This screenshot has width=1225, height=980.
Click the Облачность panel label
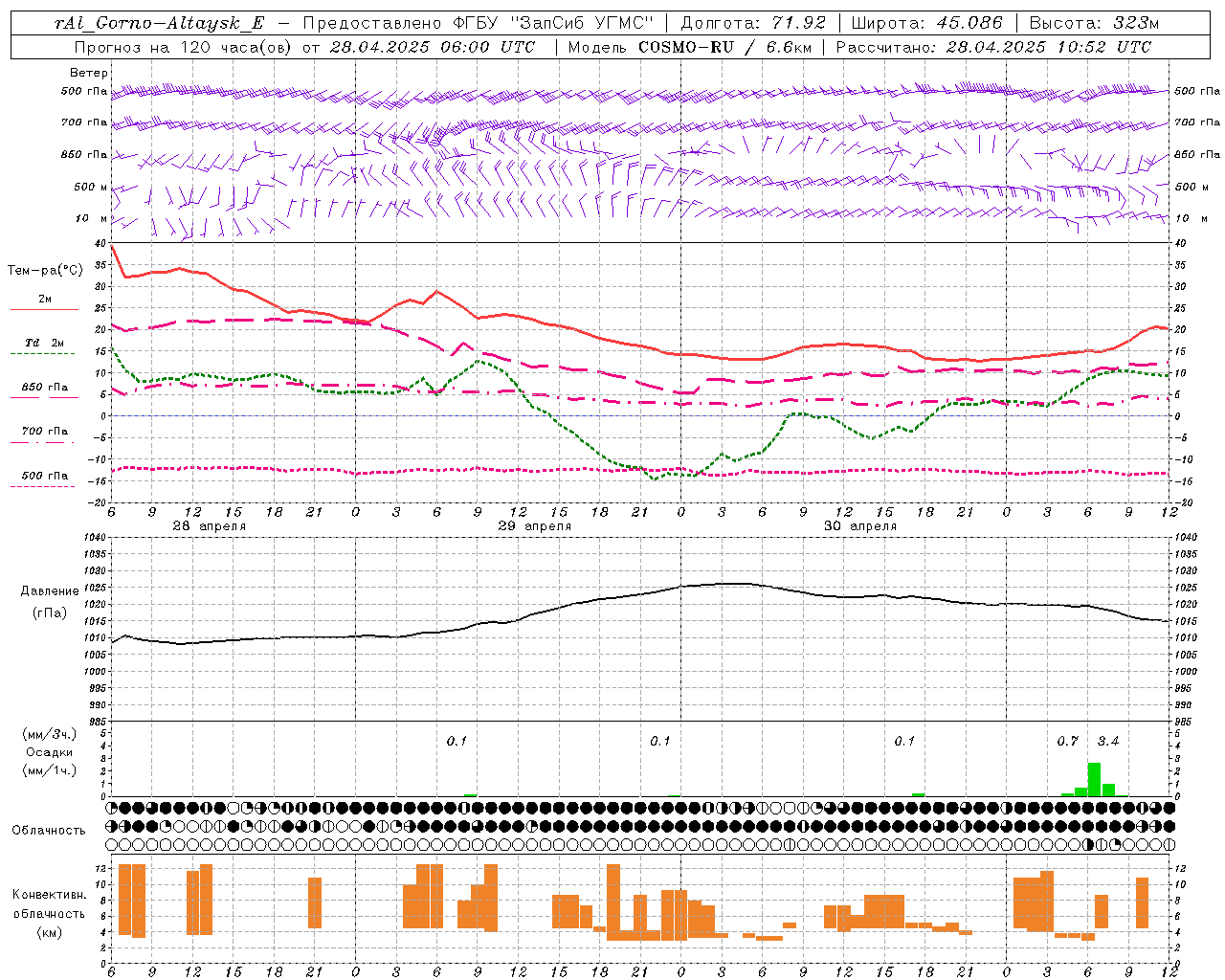pos(49,830)
